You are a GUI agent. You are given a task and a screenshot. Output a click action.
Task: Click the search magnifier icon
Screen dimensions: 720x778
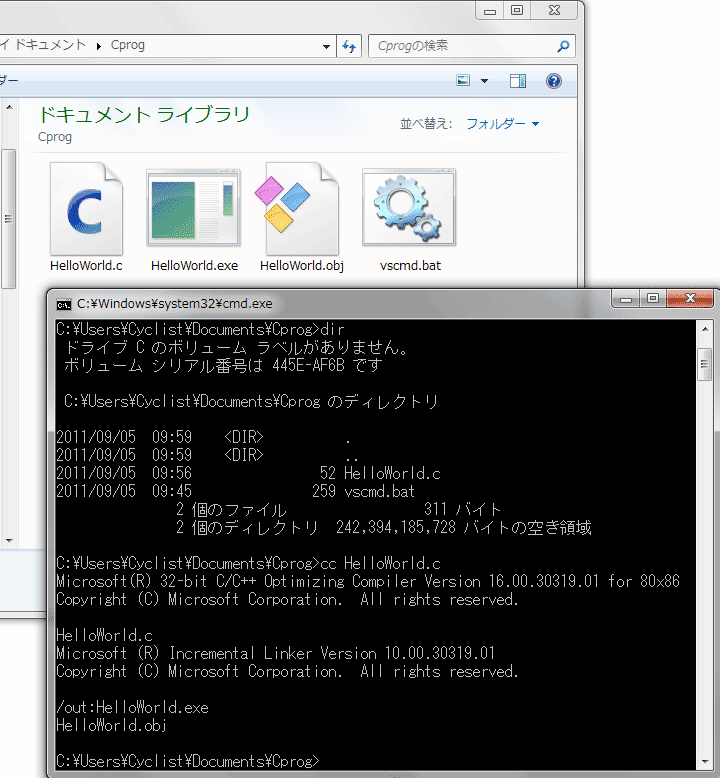[563, 46]
